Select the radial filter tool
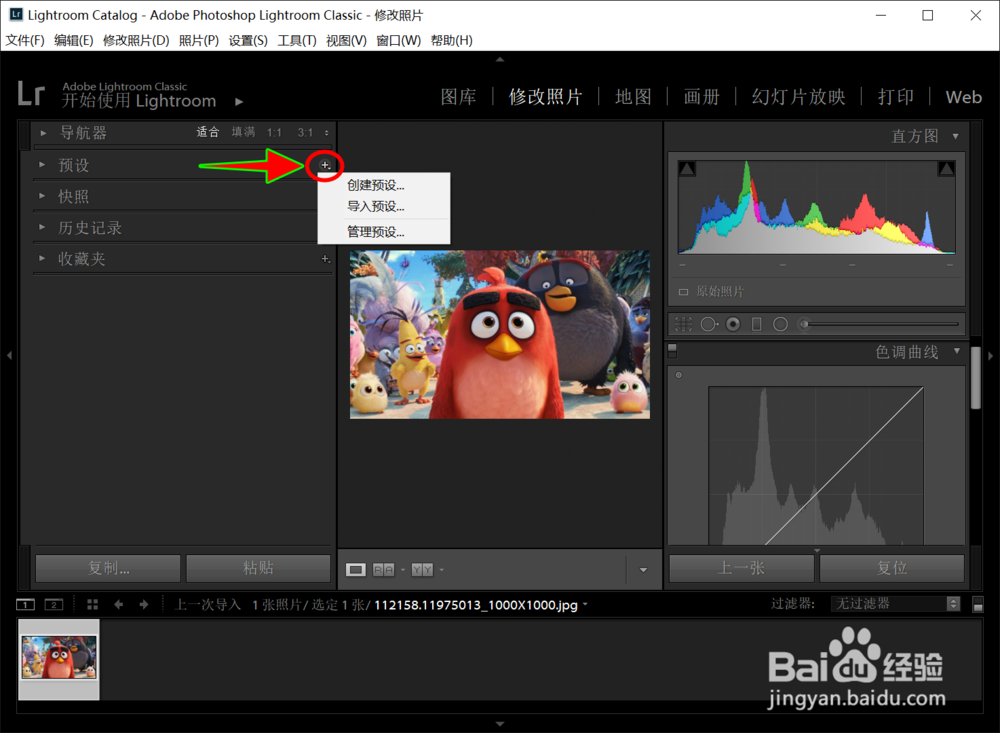 780,324
